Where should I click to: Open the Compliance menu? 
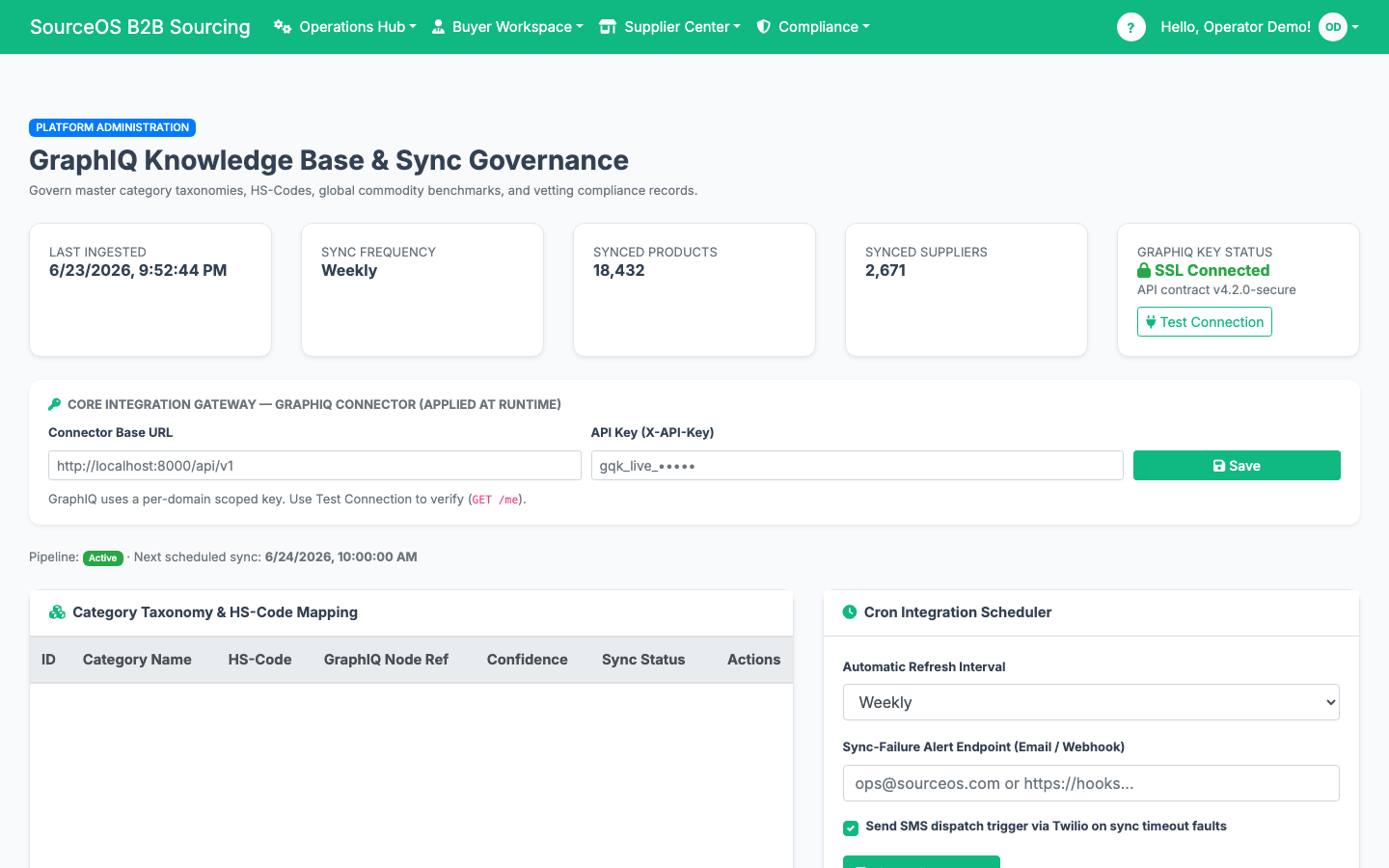[812, 27]
